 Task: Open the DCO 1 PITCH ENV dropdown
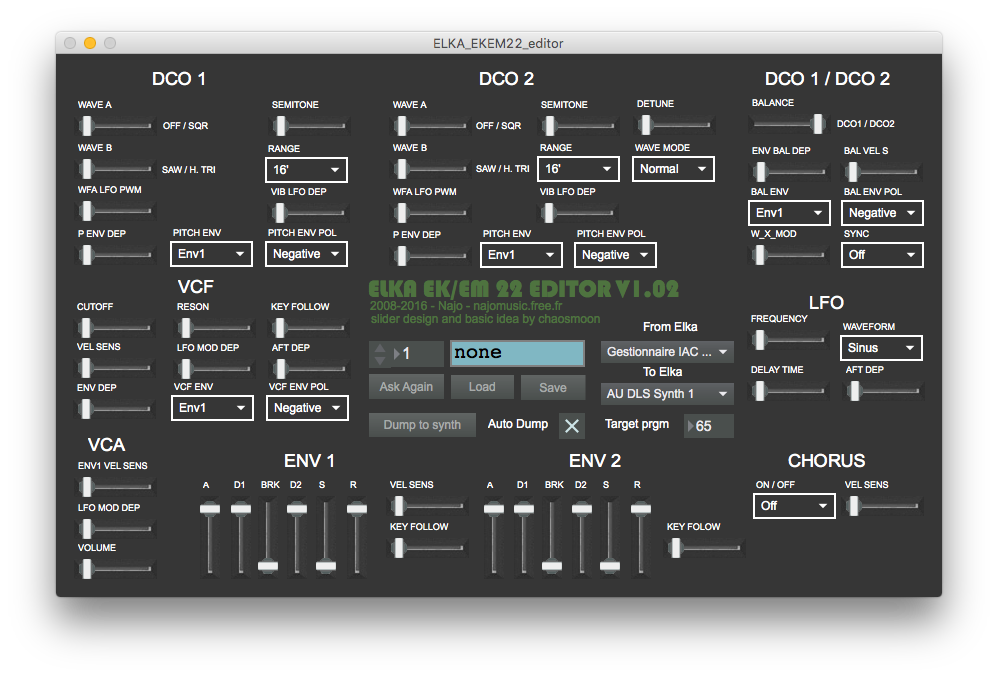click(211, 254)
